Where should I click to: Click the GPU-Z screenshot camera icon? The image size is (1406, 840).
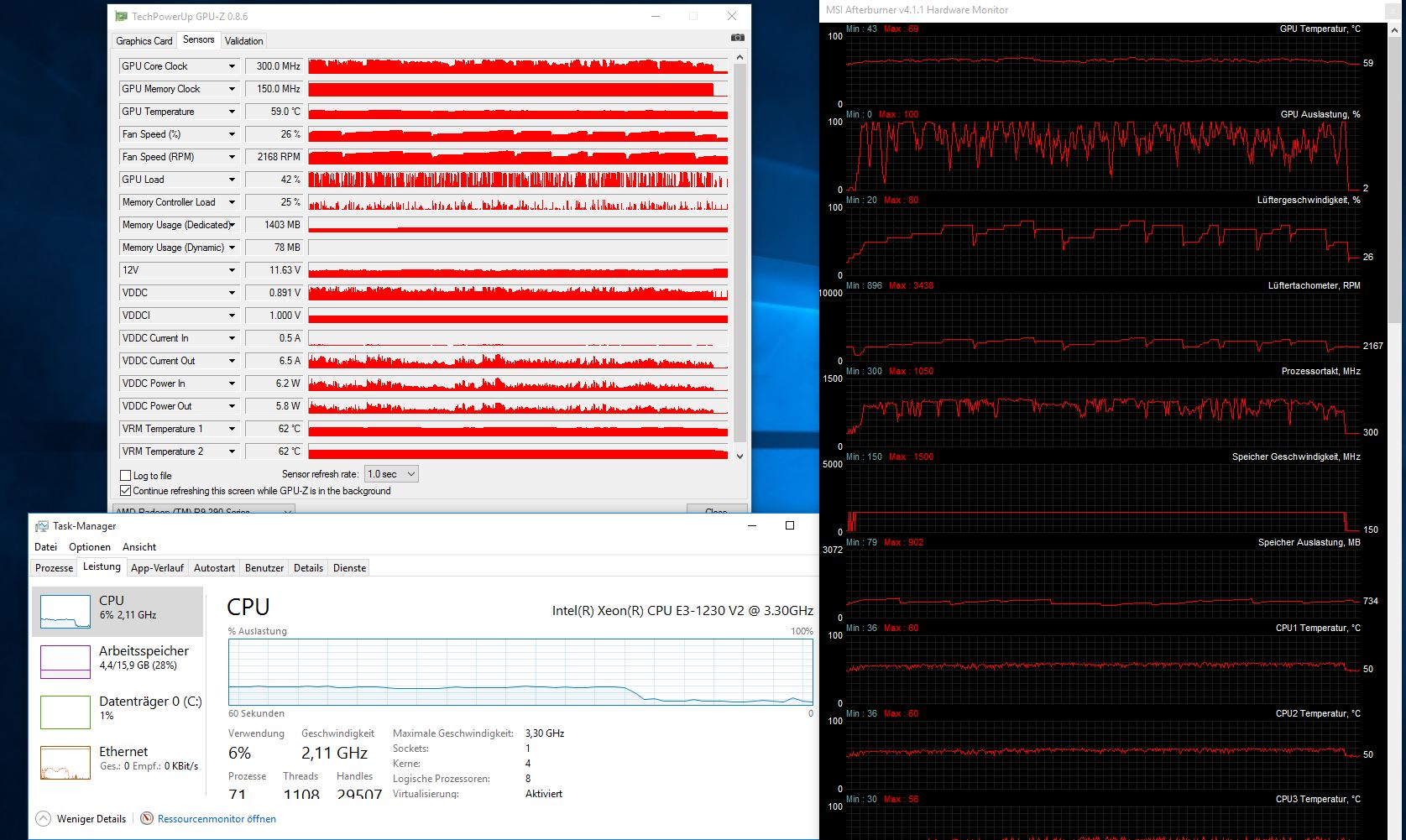click(737, 38)
